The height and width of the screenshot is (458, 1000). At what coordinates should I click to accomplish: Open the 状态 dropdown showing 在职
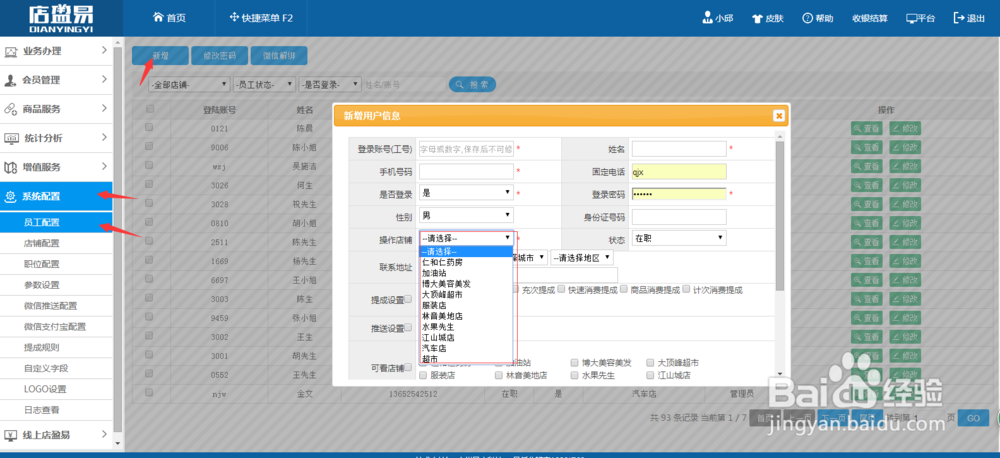679,238
